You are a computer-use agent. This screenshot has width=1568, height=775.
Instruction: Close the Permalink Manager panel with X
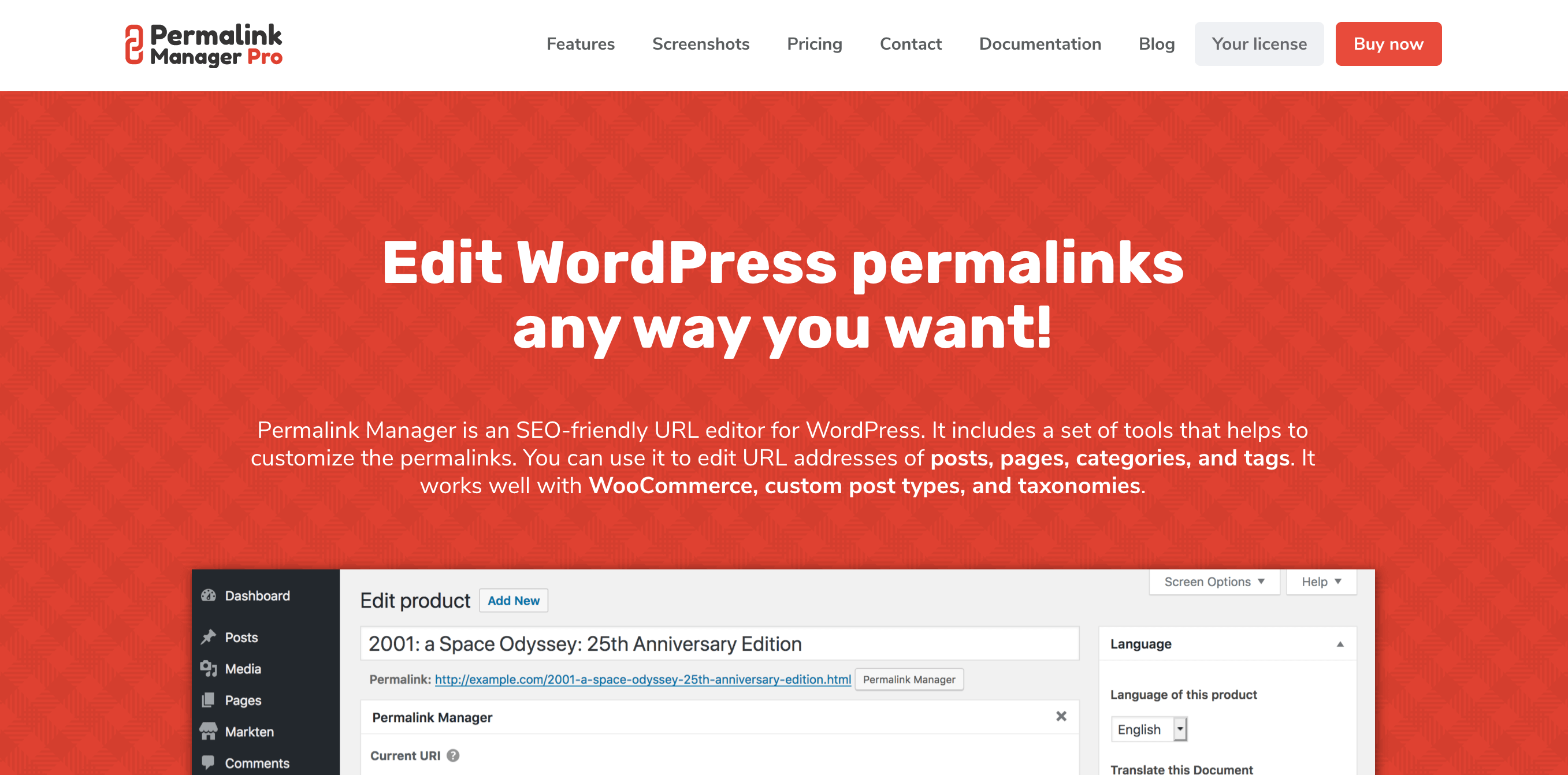[1061, 717]
